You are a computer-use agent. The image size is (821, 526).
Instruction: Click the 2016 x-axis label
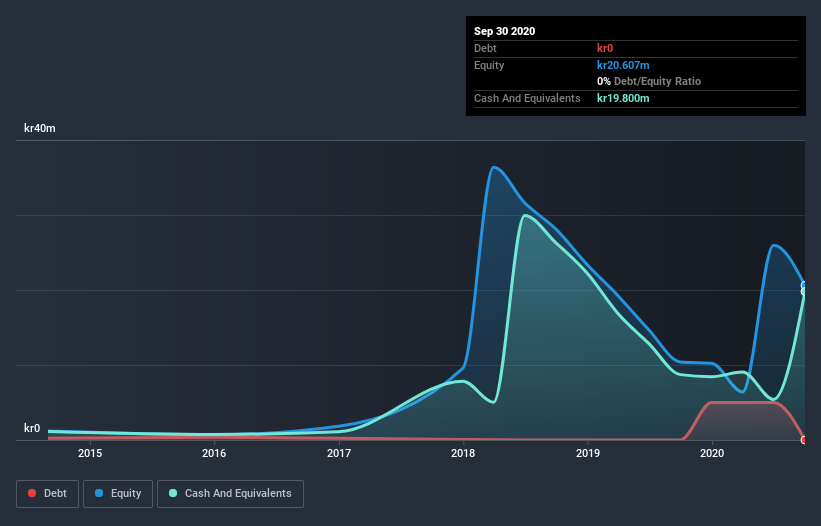(214, 453)
